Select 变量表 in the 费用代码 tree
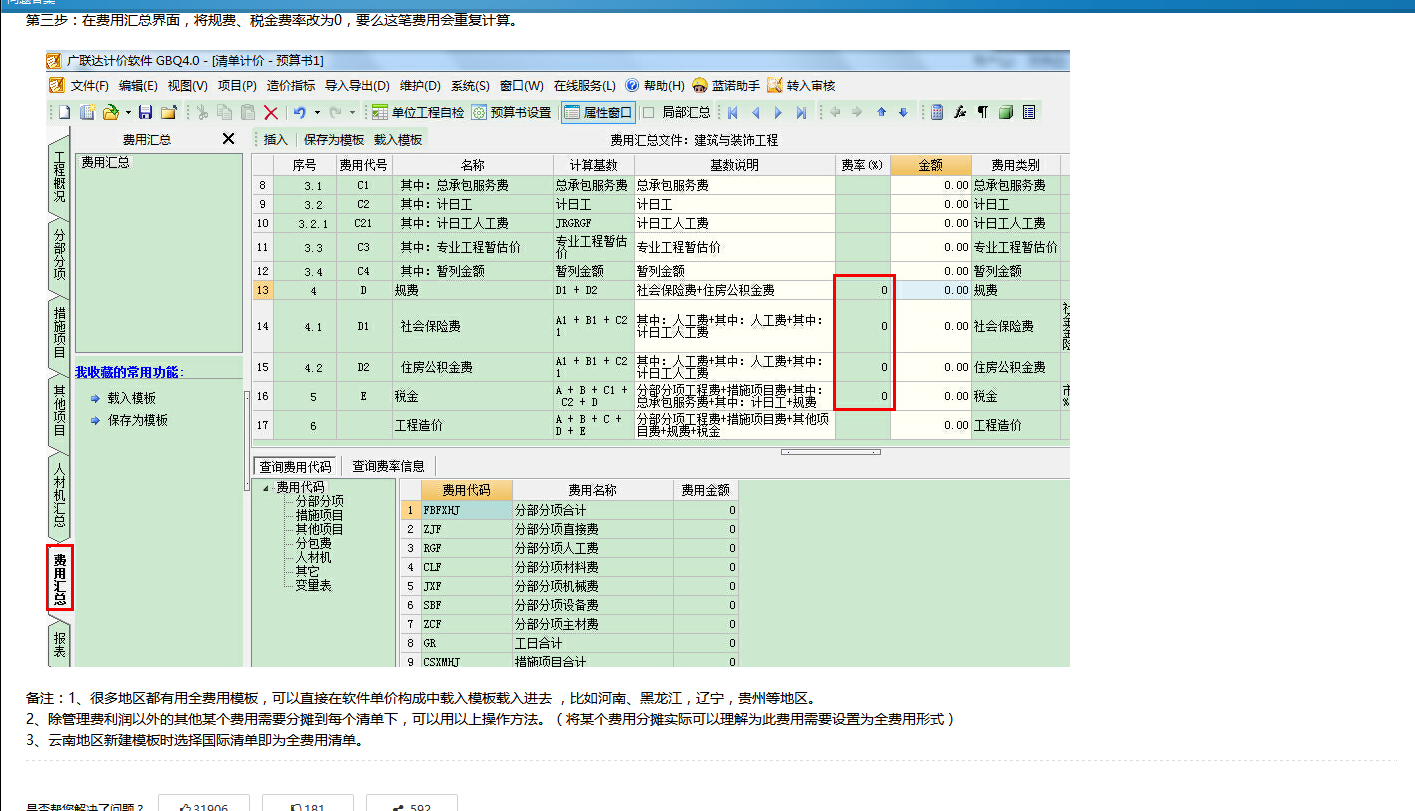The image size is (1415, 811). click(x=313, y=586)
